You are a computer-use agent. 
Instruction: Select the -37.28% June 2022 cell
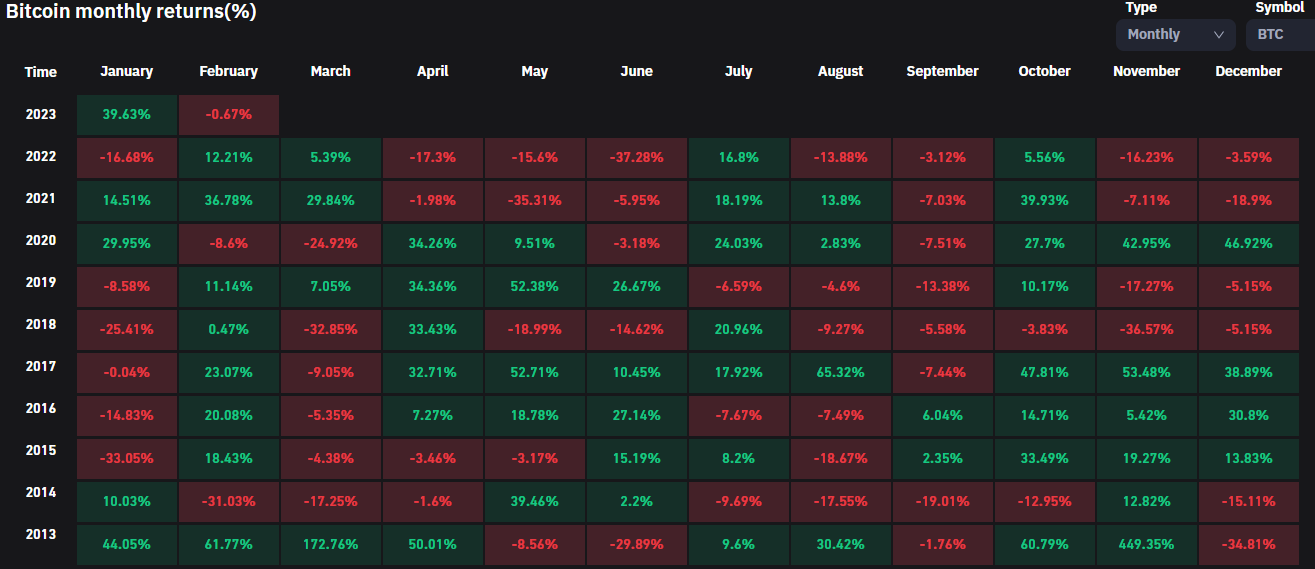[x=637, y=158]
